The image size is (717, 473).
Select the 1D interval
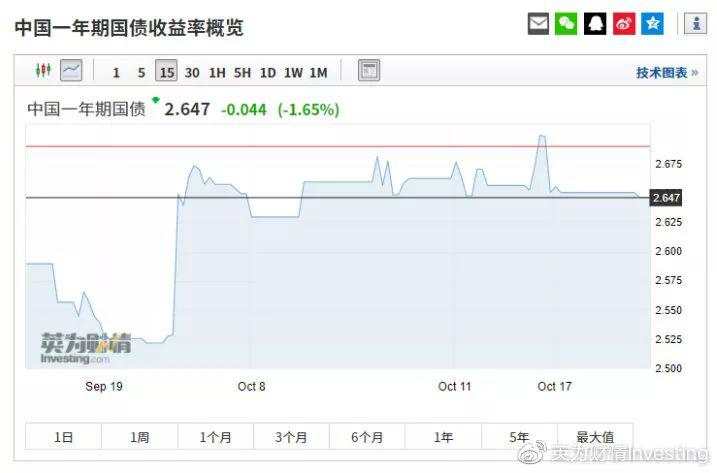268,73
